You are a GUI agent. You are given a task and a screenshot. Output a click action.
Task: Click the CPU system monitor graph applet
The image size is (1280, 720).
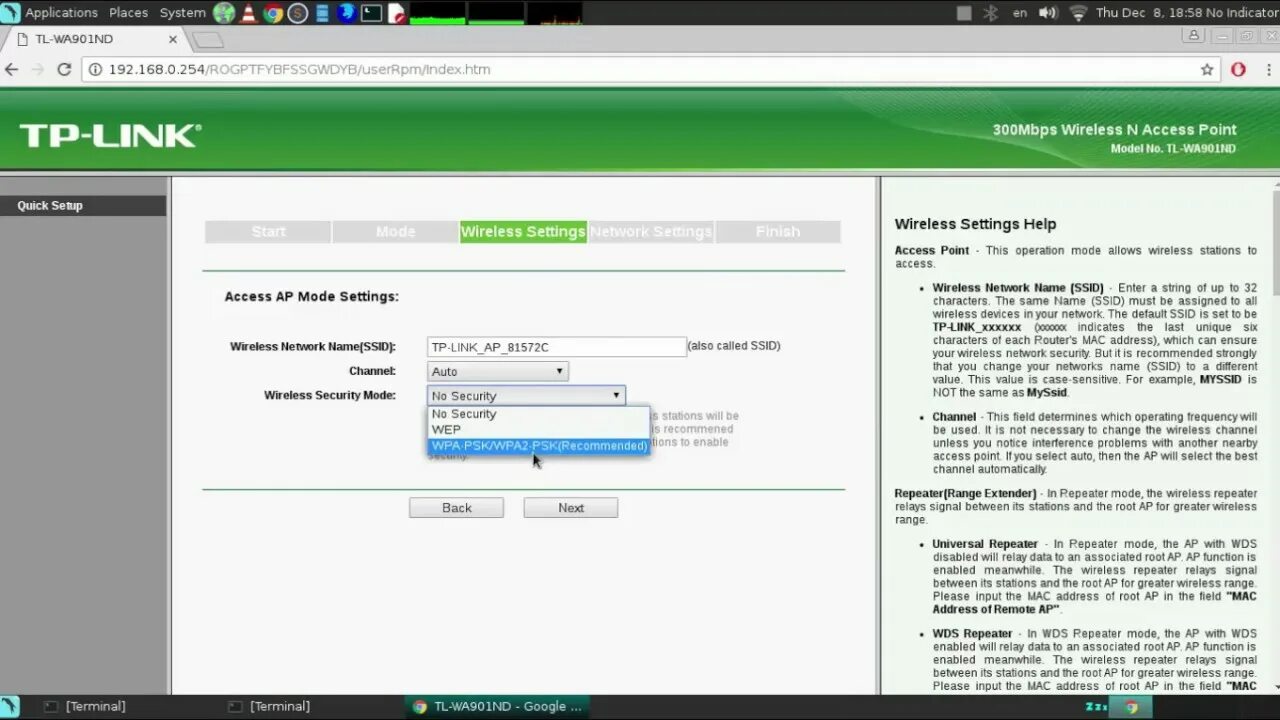[437, 13]
